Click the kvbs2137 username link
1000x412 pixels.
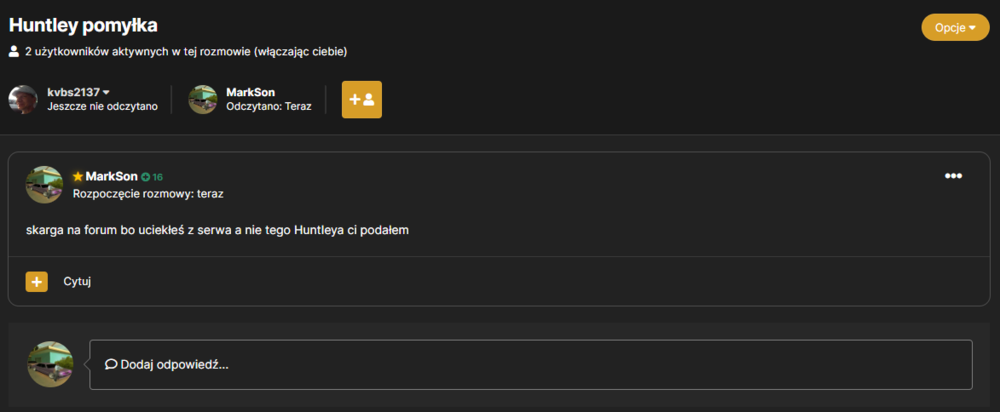click(73, 92)
